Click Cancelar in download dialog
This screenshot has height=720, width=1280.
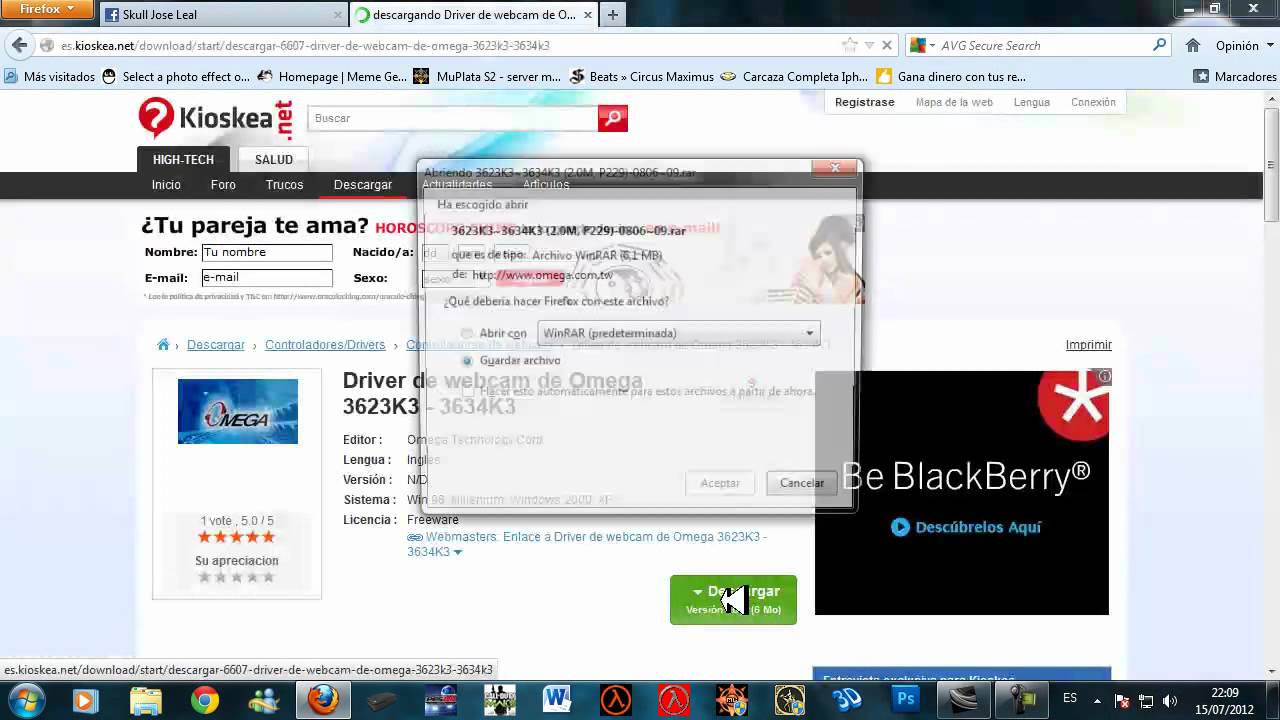tap(801, 483)
